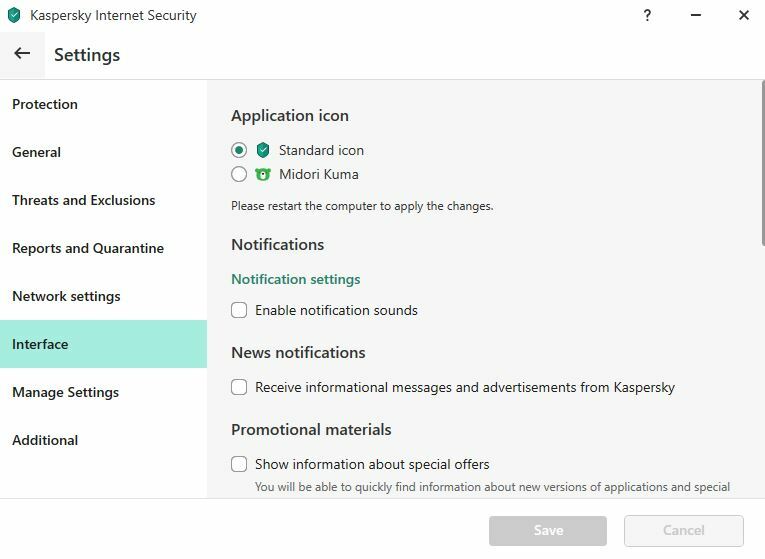Click the Cancel button

684,530
